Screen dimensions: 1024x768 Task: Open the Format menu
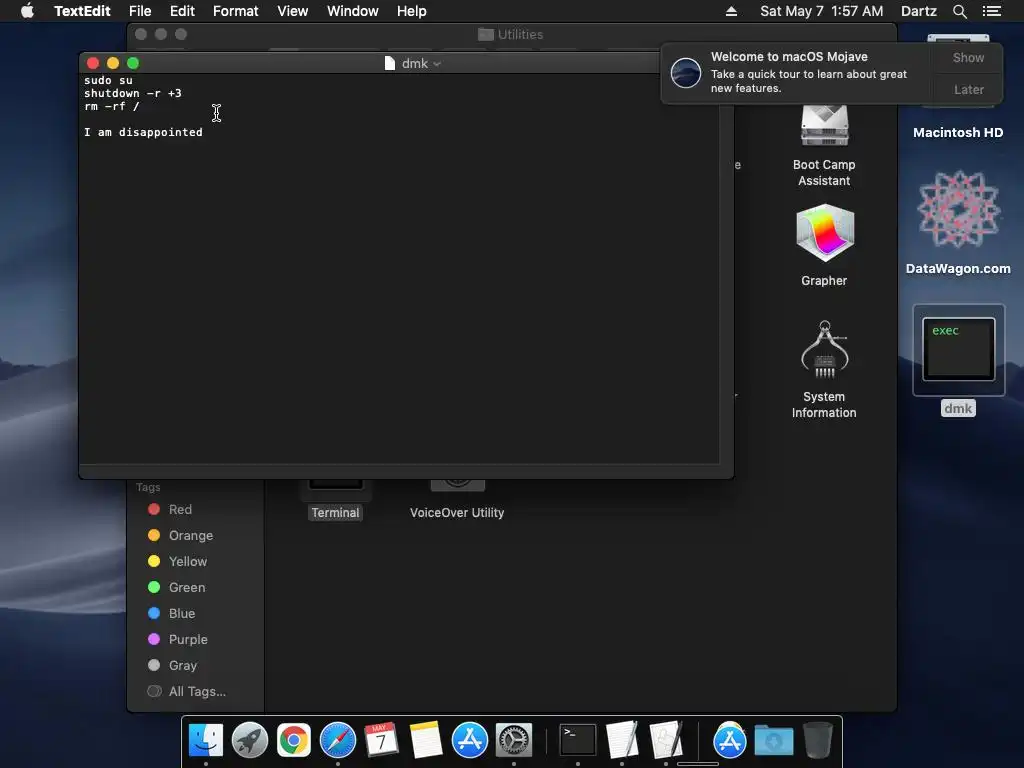coord(236,11)
